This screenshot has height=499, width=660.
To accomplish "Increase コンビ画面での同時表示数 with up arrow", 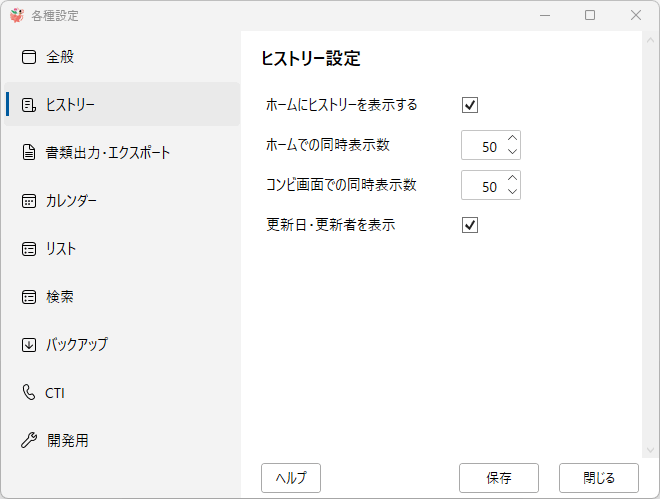I will [x=512, y=178].
